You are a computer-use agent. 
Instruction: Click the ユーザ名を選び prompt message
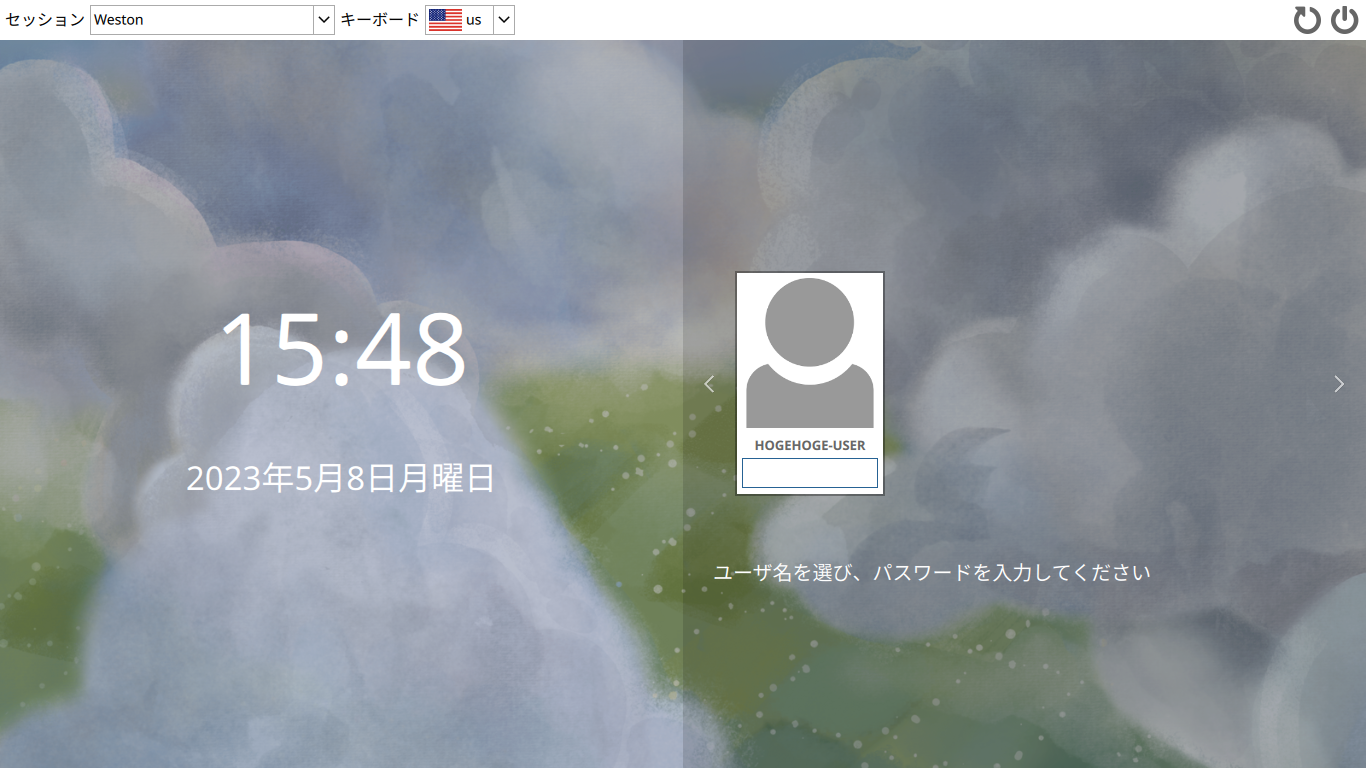pyautogui.click(x=932, y=573)
